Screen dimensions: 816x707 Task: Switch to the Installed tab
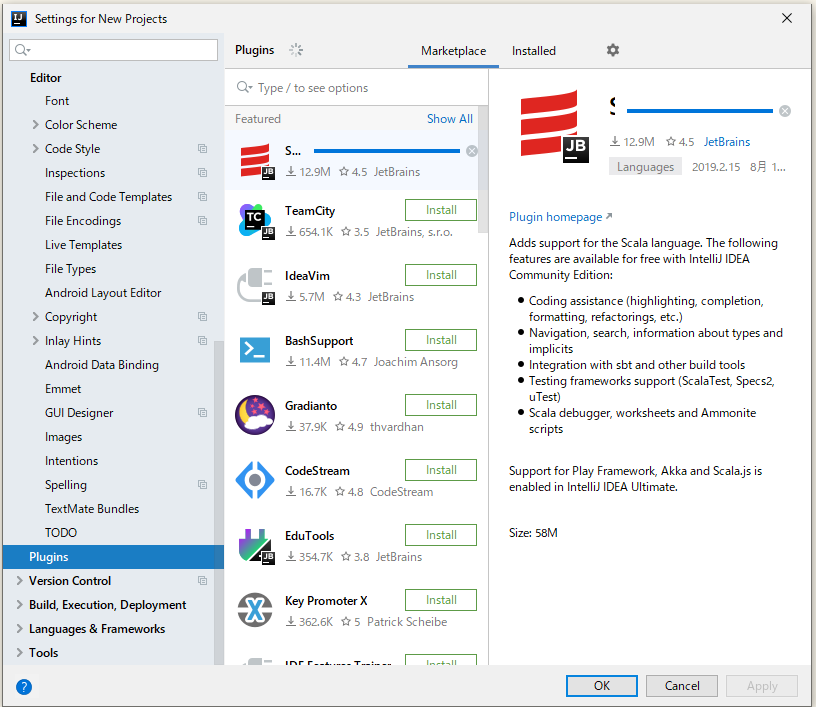[x=533, y=51]
